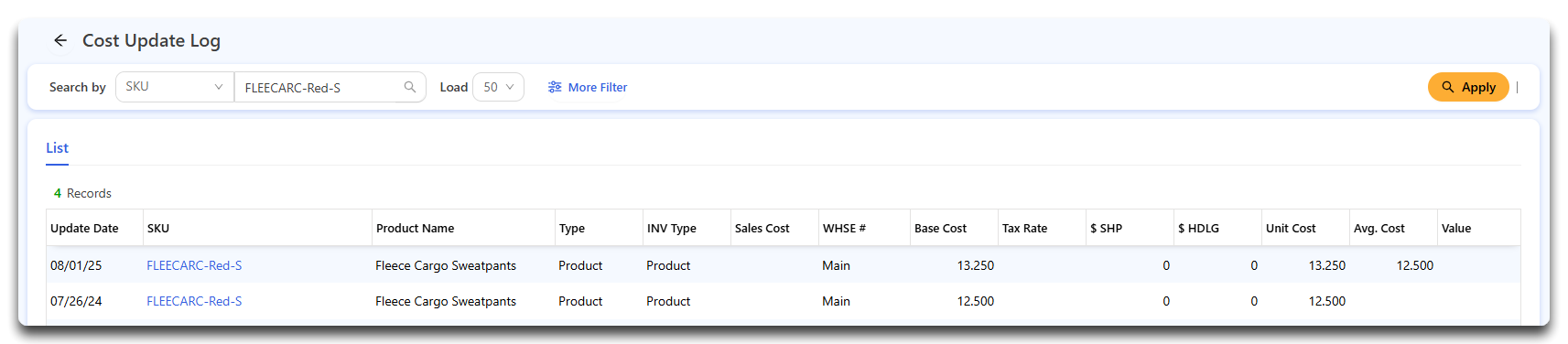Click the Base Cost column header

pyautogui.click(x=940, y=228)
